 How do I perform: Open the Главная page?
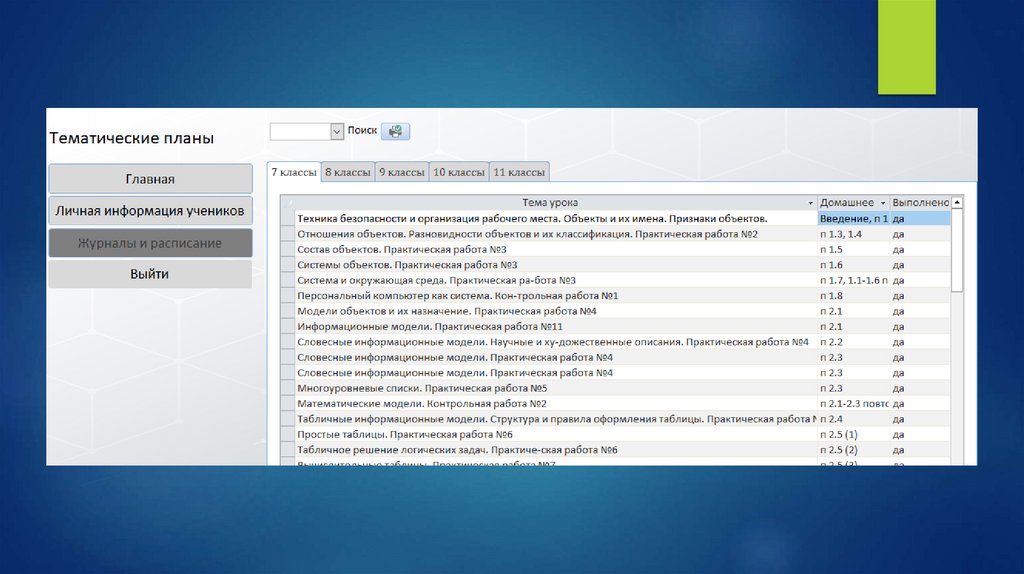click(x=150, y=179)
